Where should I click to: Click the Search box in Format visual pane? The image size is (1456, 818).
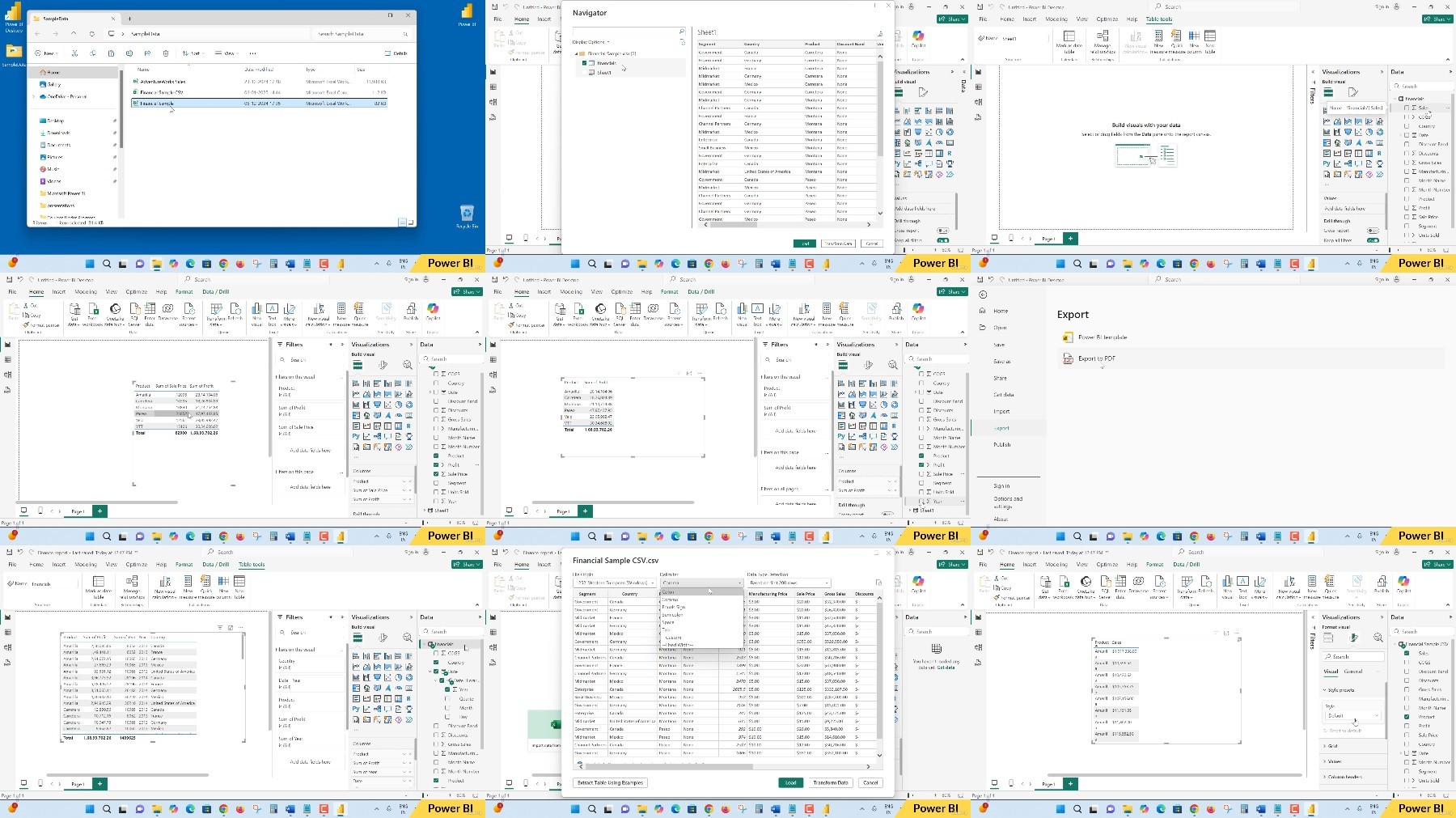pos(1352,657)
